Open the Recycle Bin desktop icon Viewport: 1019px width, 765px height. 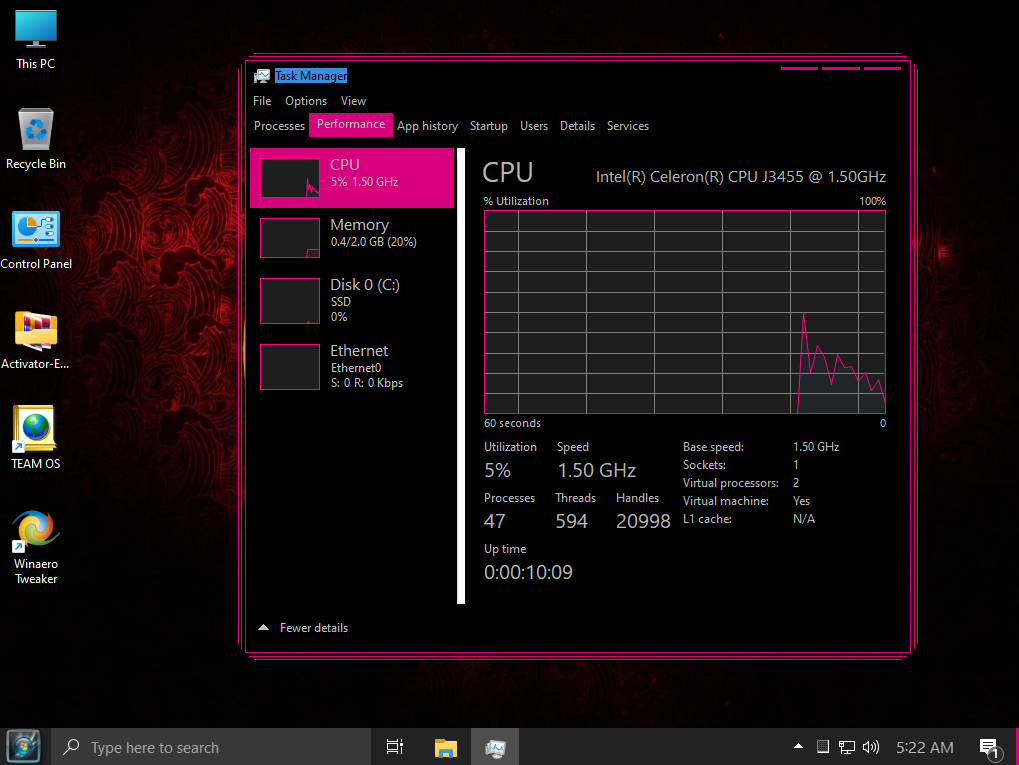pos(36,140)
